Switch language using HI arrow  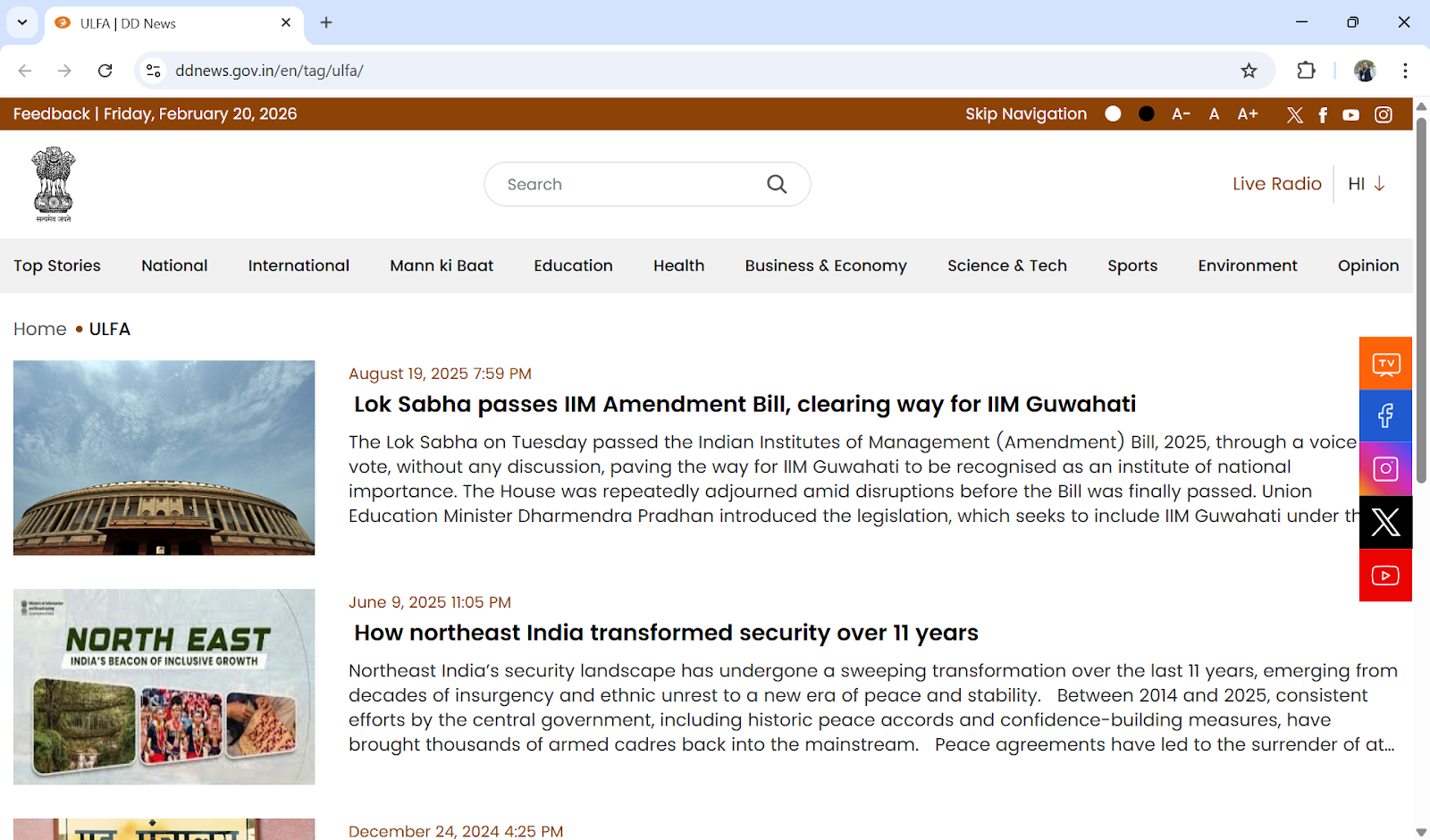1367,184
